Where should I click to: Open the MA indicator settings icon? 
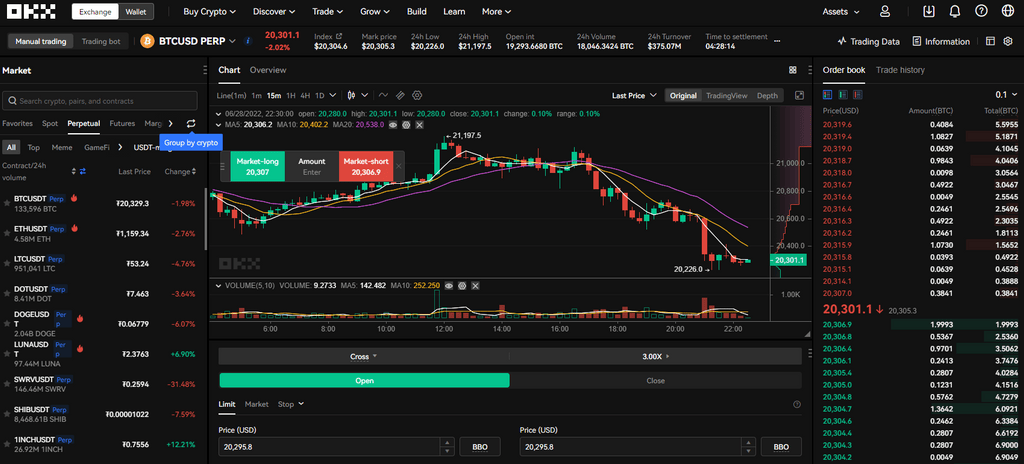pos(406,124)
